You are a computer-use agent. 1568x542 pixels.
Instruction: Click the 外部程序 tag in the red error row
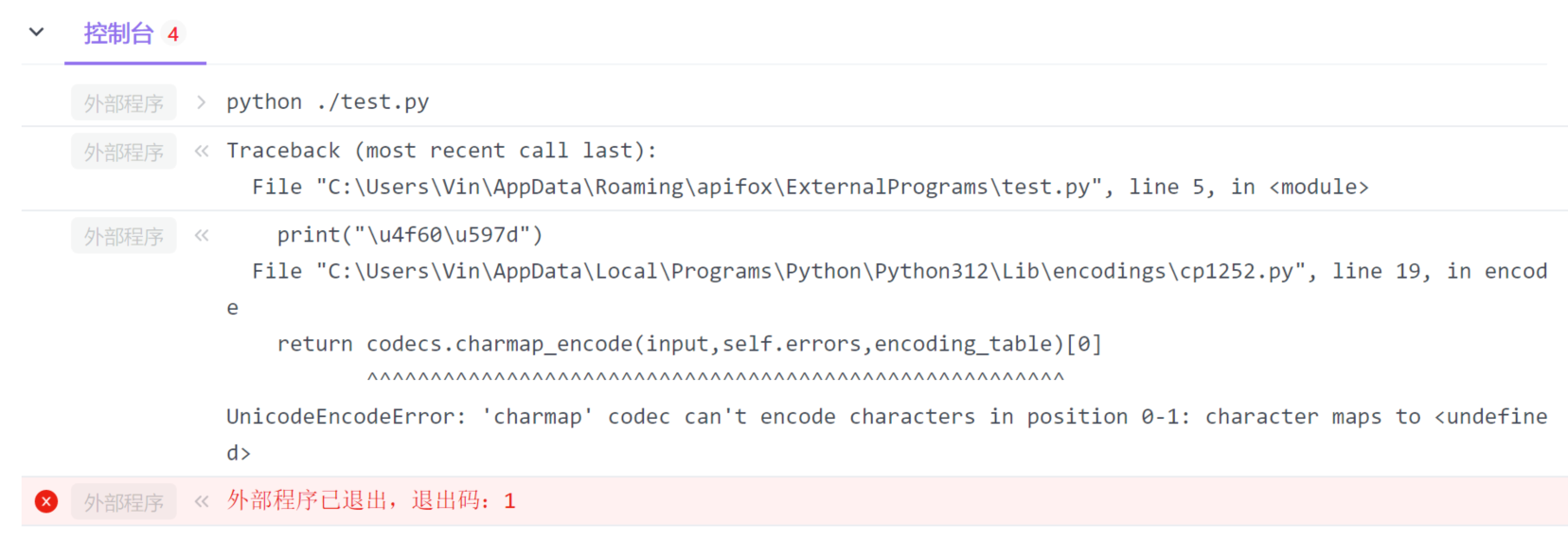tap(123, 502)
